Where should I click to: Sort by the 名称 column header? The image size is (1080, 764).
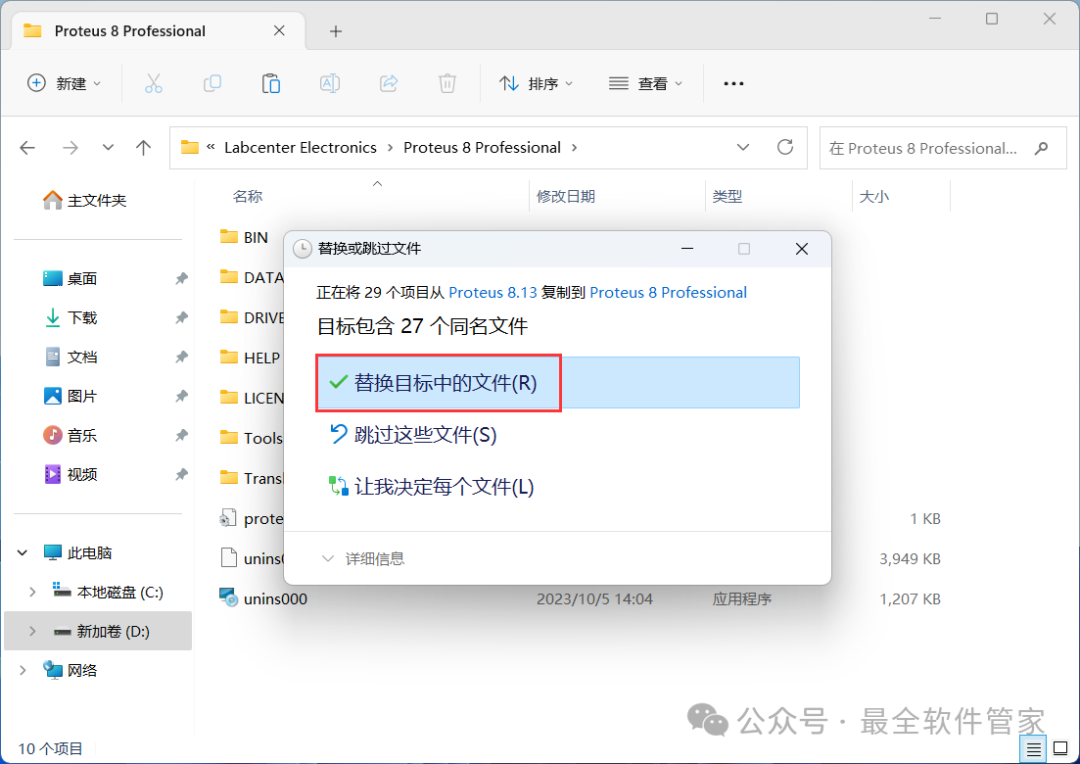248,196
